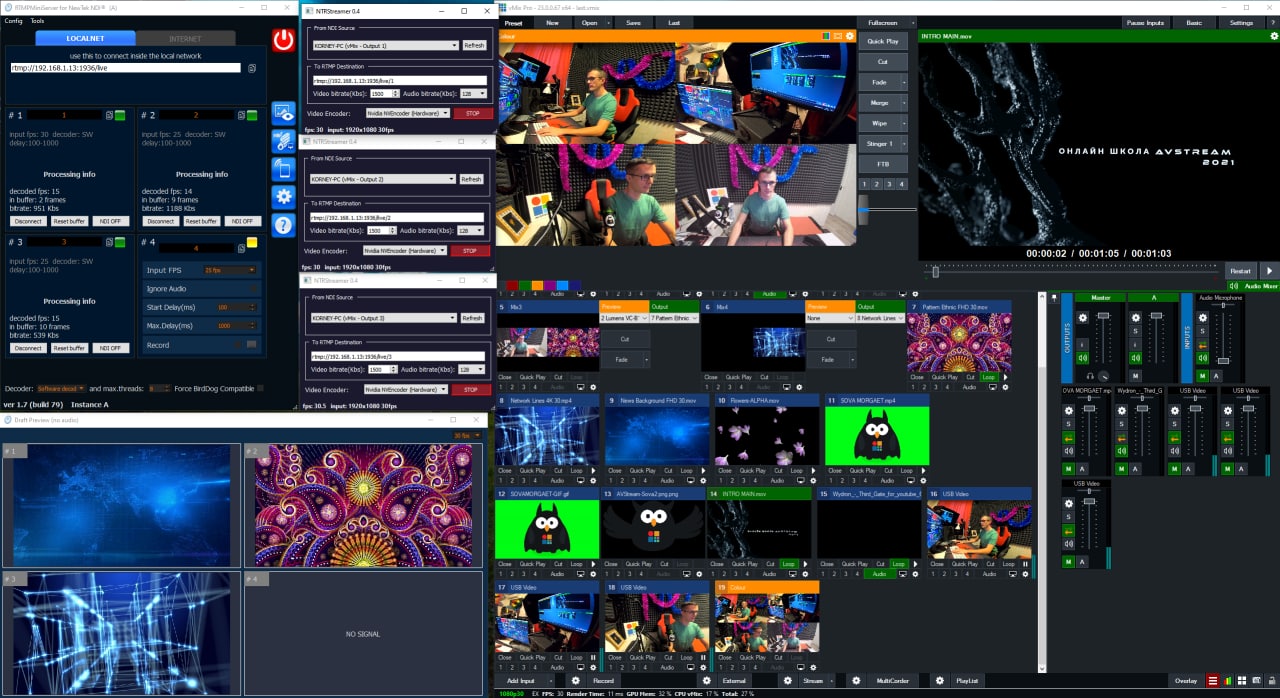This screenshot has width=1280, height=698.
Task: Click Reset buffer for input #1
Action: point(68,221)
